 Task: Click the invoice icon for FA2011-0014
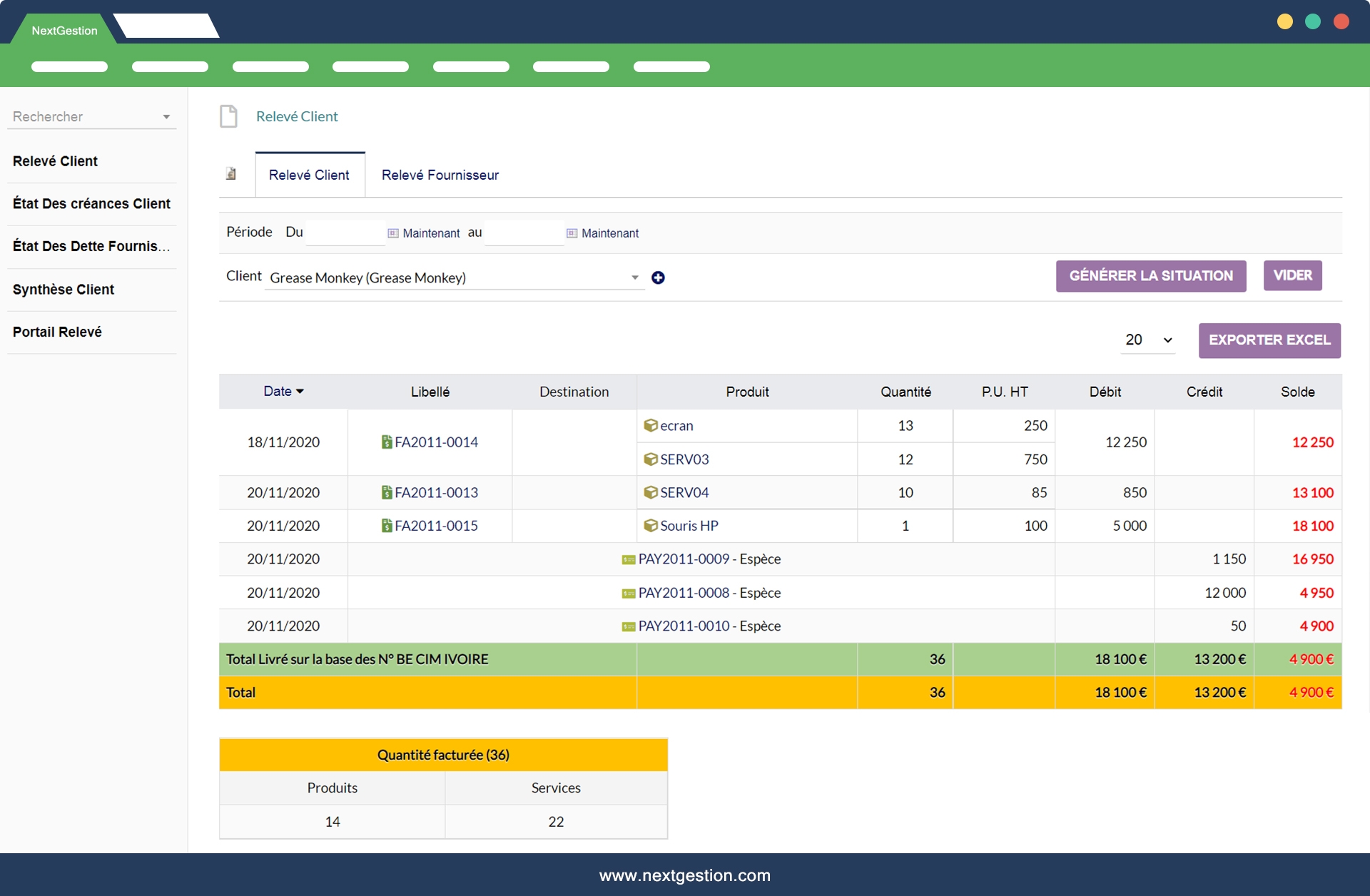[387, 442]
